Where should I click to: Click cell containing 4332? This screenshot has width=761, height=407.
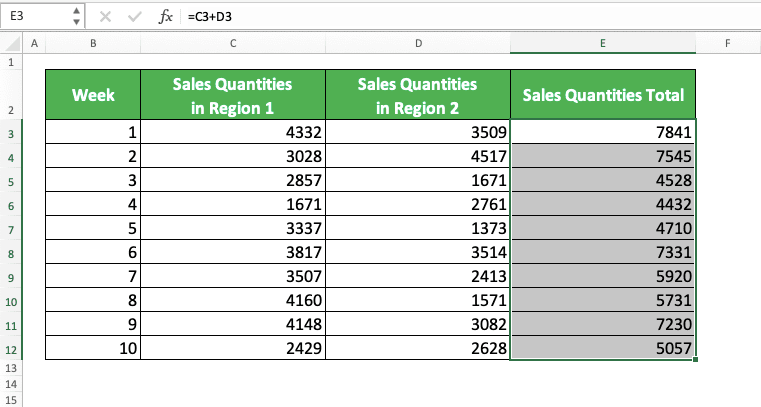coord(233,131)
